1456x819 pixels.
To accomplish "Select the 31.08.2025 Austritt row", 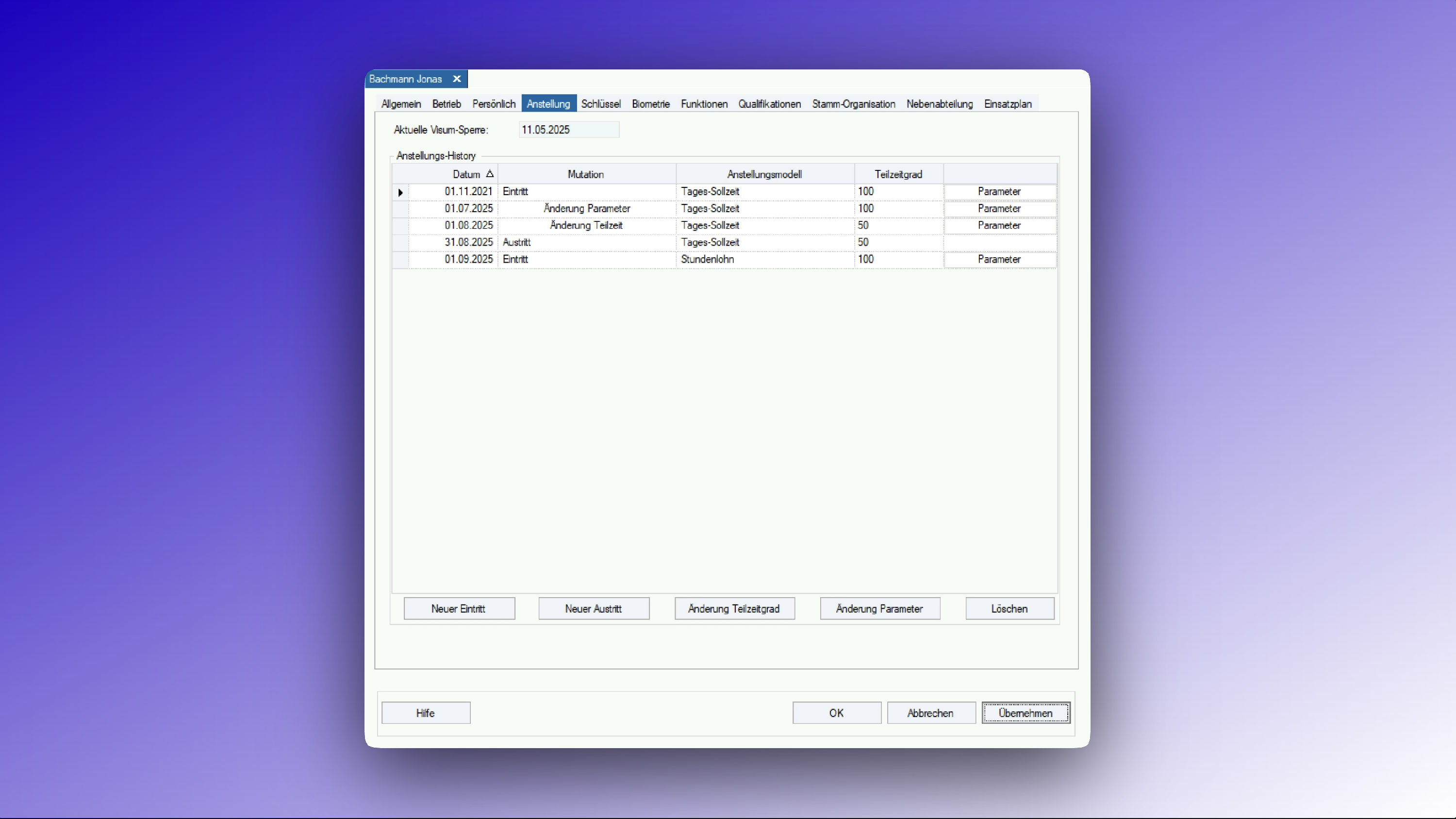I will (x=586, y=242).
